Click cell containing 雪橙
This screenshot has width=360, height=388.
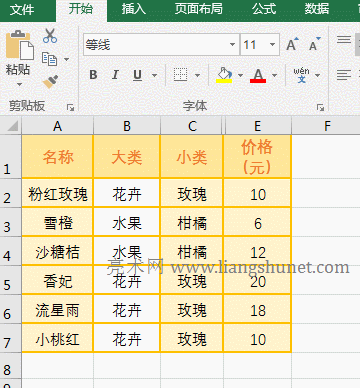coord(58,222)
